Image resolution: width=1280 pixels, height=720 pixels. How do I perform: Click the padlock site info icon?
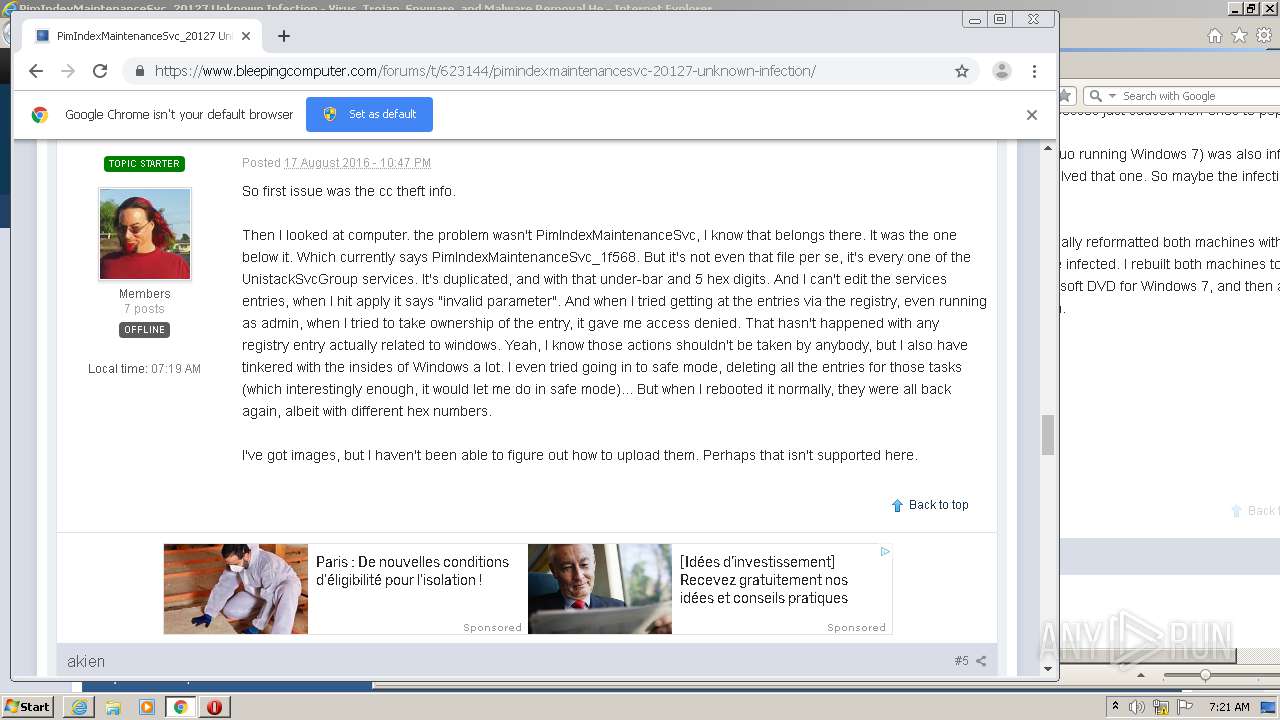[139, 71]
